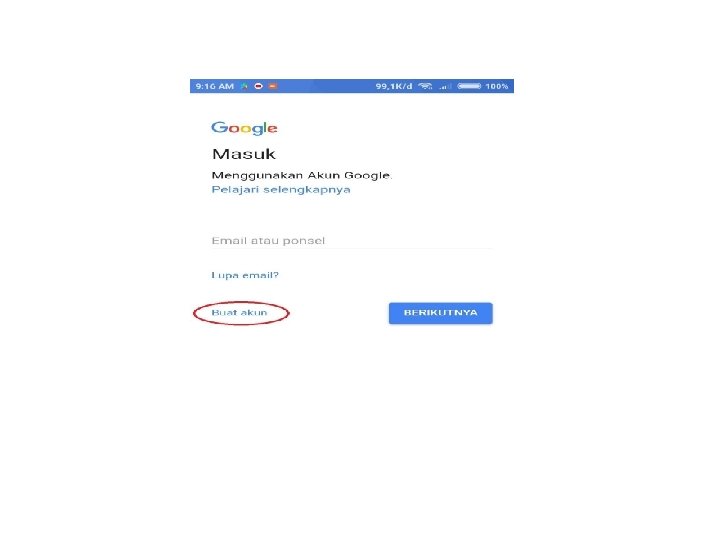Image resolution: width=720 pixels, height=540 pixels.
Task: Tap the blue status bar background
Action: (321, 86)
